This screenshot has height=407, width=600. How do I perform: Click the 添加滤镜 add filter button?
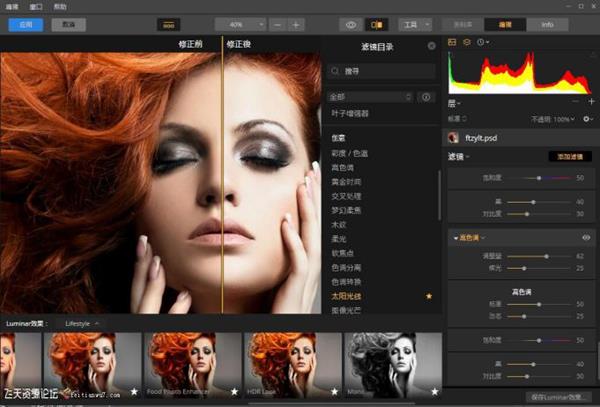pyautogui.click(x=568, y=157)
